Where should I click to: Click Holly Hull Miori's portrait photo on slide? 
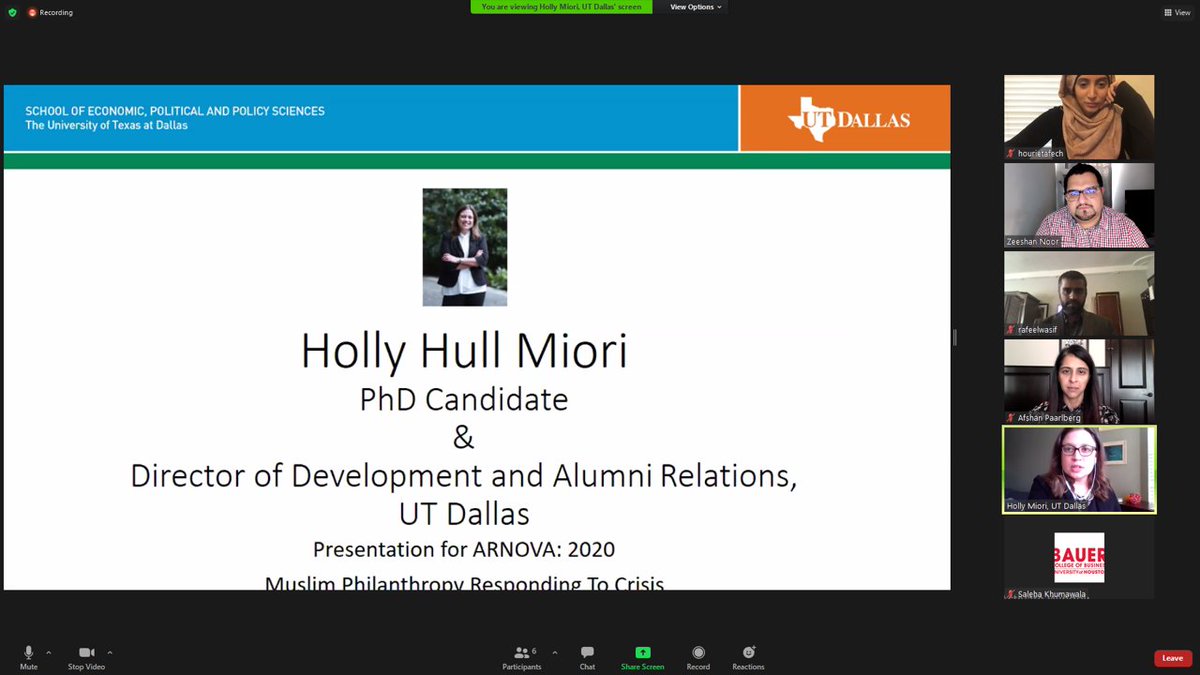(464, 247)
